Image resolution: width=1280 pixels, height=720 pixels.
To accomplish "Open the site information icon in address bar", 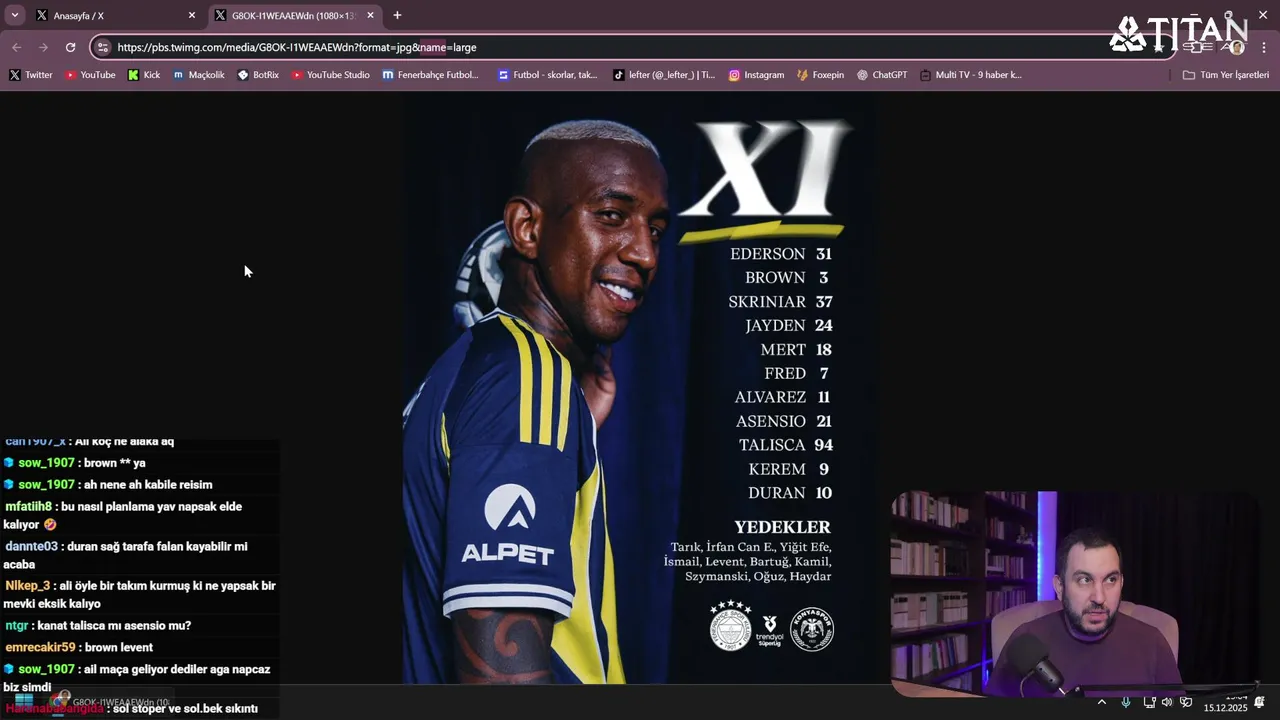I will 102,47.
